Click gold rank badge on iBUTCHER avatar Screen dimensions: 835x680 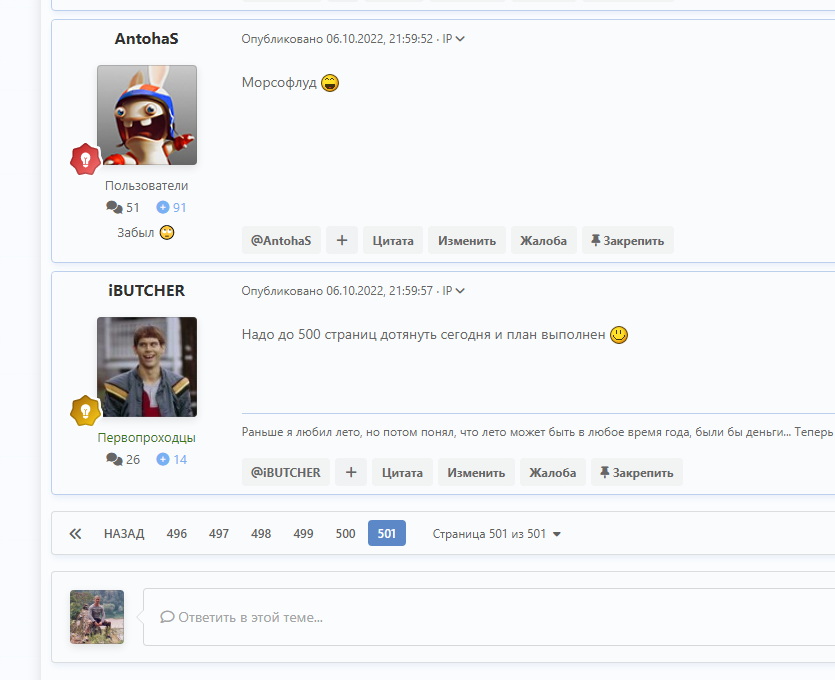tap(85, 411)
